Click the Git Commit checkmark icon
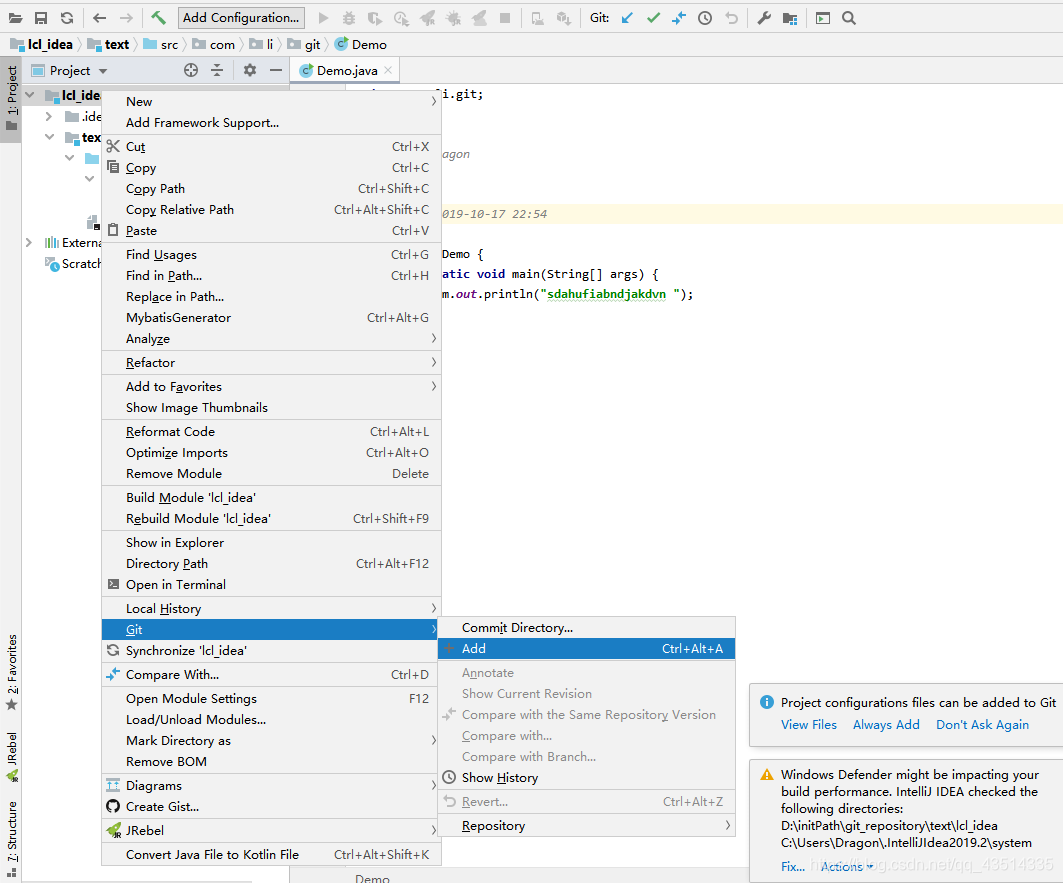 [x=654, y=18]
